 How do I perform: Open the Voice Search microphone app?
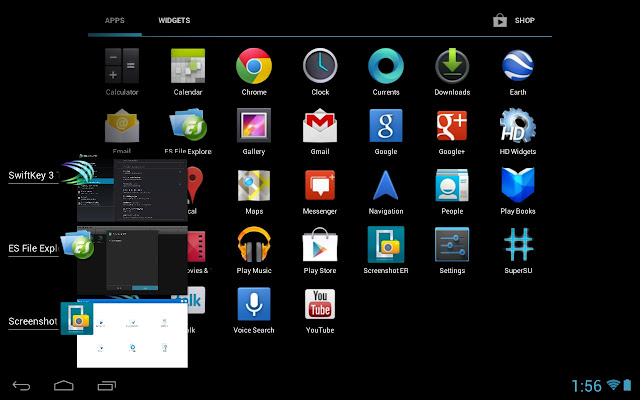click(x=254, y=304)
